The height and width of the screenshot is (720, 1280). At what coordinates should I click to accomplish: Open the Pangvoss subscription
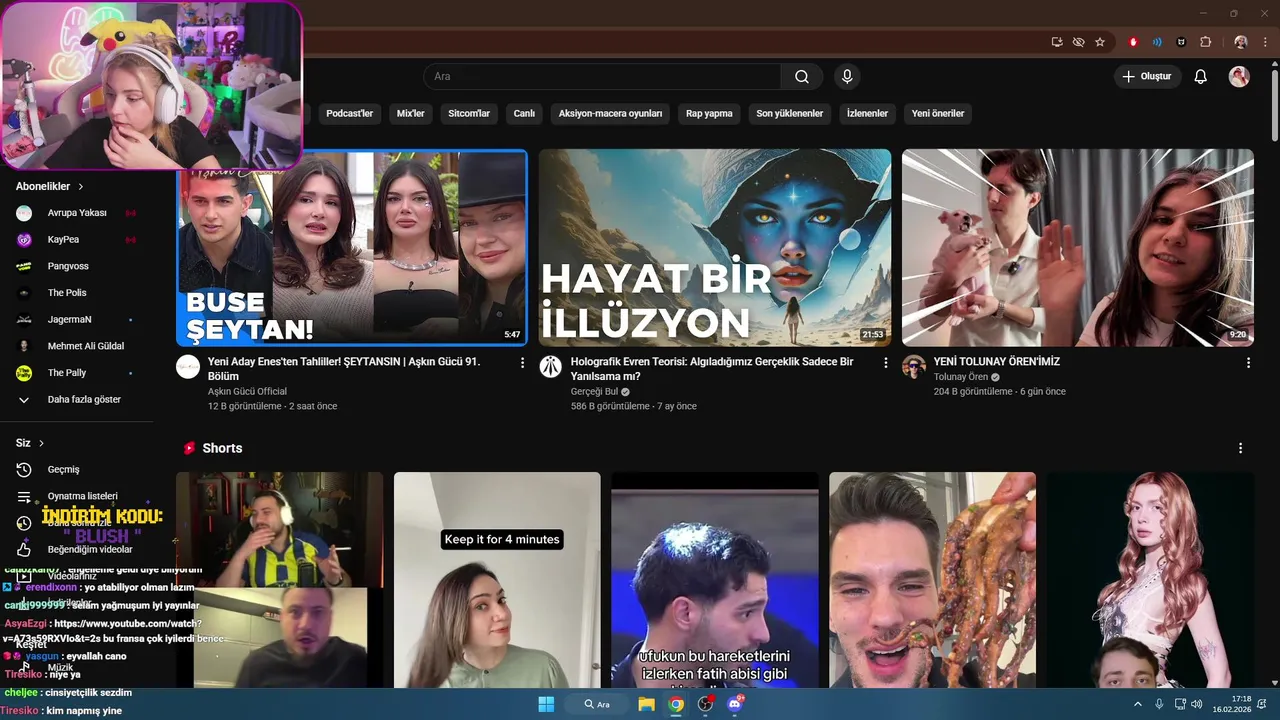click(x=76, y=266)
